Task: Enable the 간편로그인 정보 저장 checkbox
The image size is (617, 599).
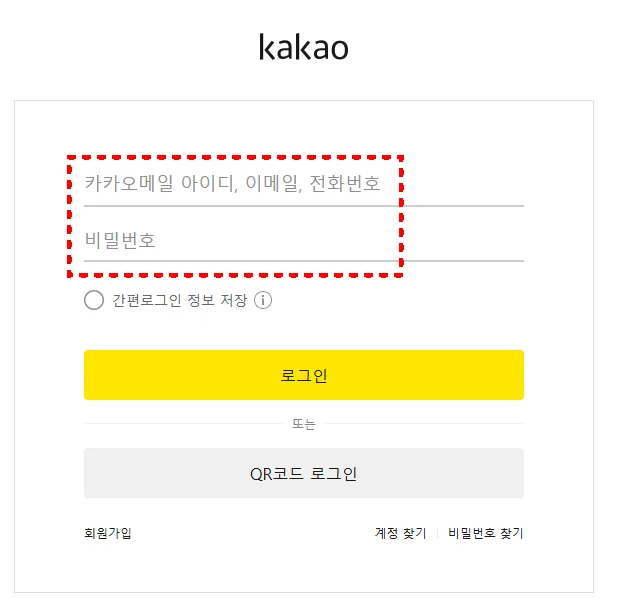Action: click(x=94, y=300)
